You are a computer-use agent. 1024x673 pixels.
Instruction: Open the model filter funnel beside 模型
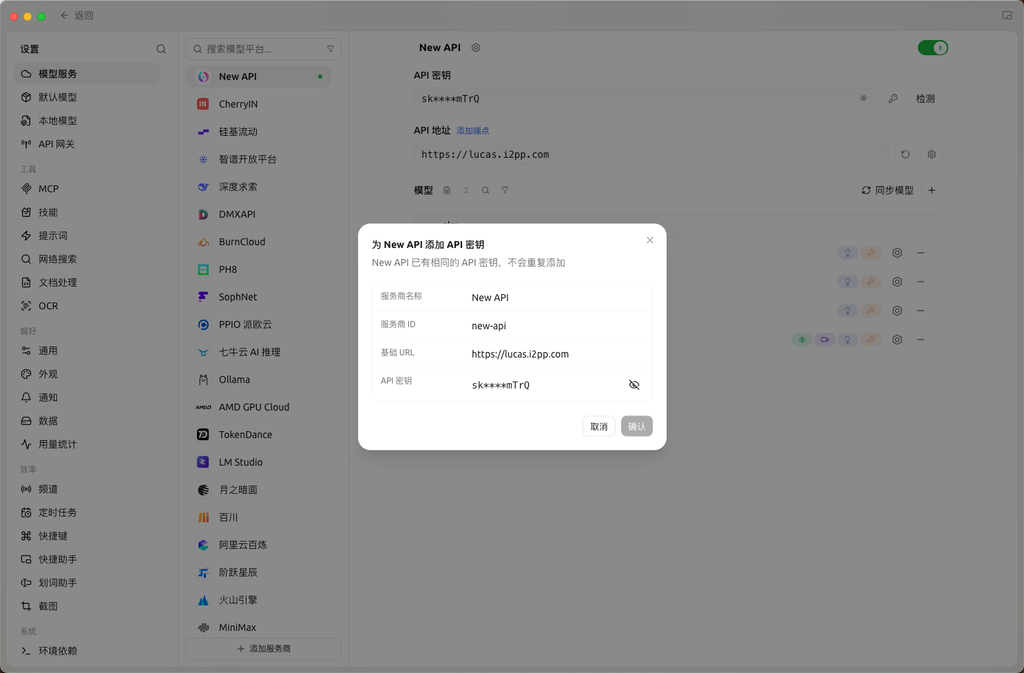pyautogui.click(x=504, y=190)
